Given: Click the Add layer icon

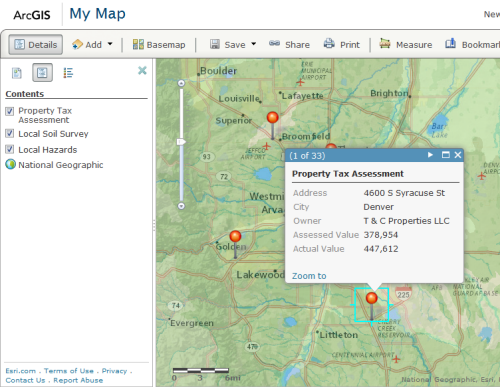Looking at the screenshot, I should pos(77,44).
